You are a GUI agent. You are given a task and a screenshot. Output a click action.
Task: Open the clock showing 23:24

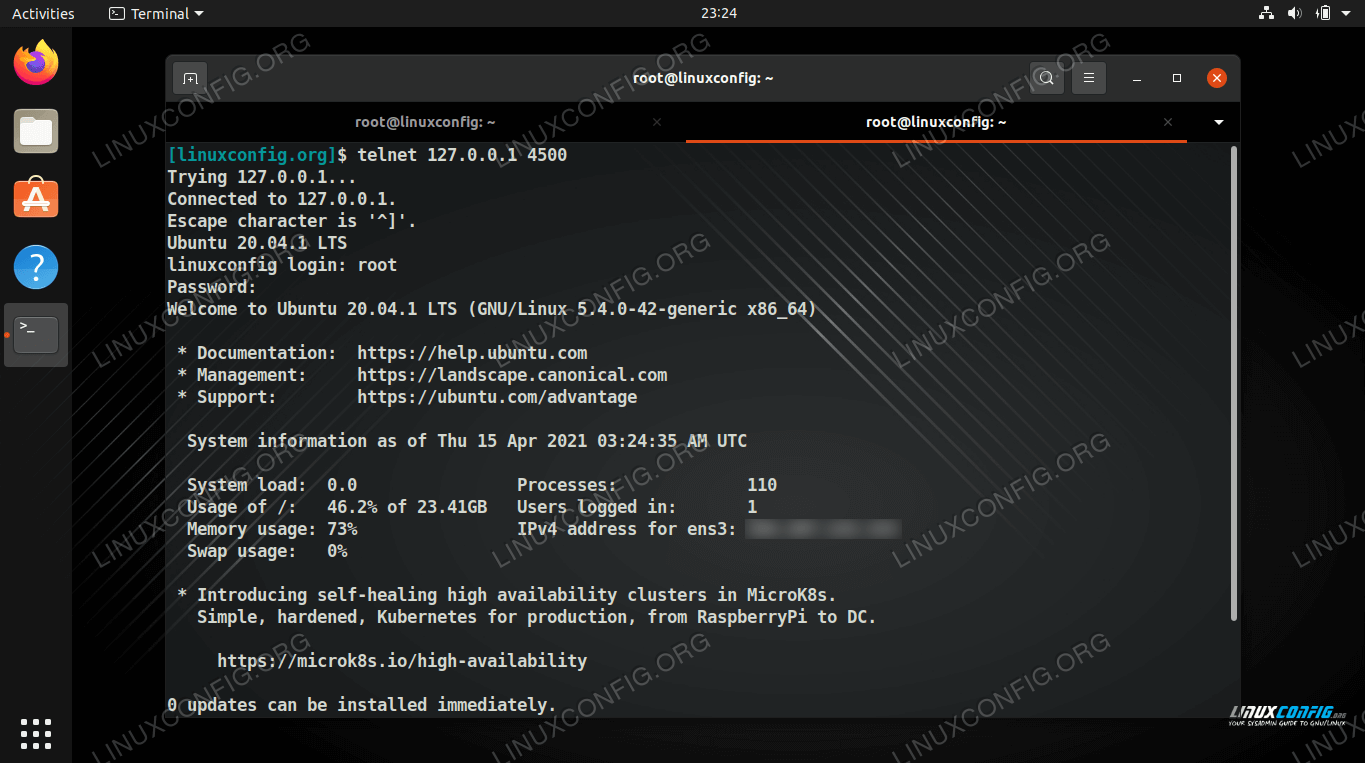tap(718, 13)
